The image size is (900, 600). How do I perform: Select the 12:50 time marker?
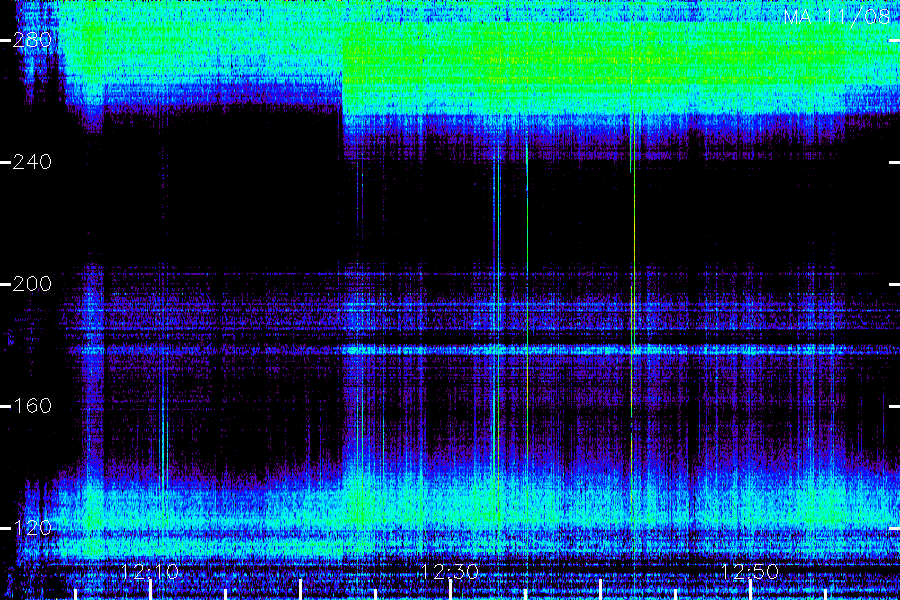point(750,572)
